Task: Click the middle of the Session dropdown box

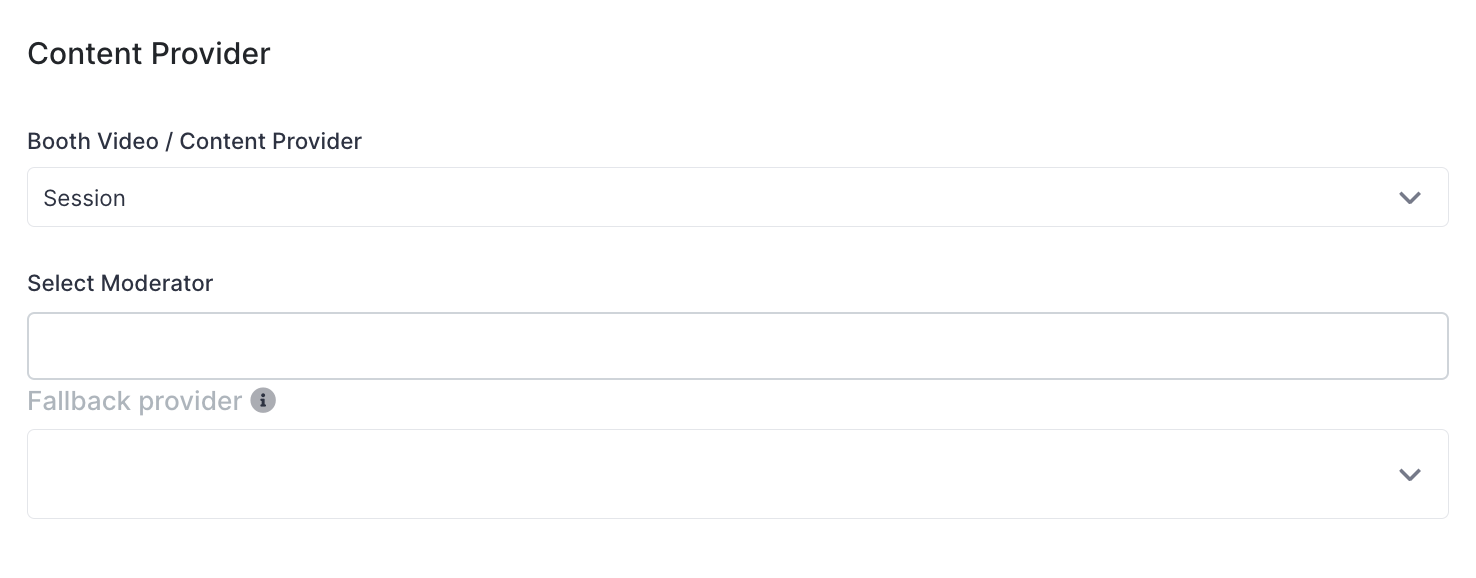Action: tap(738, 197)
